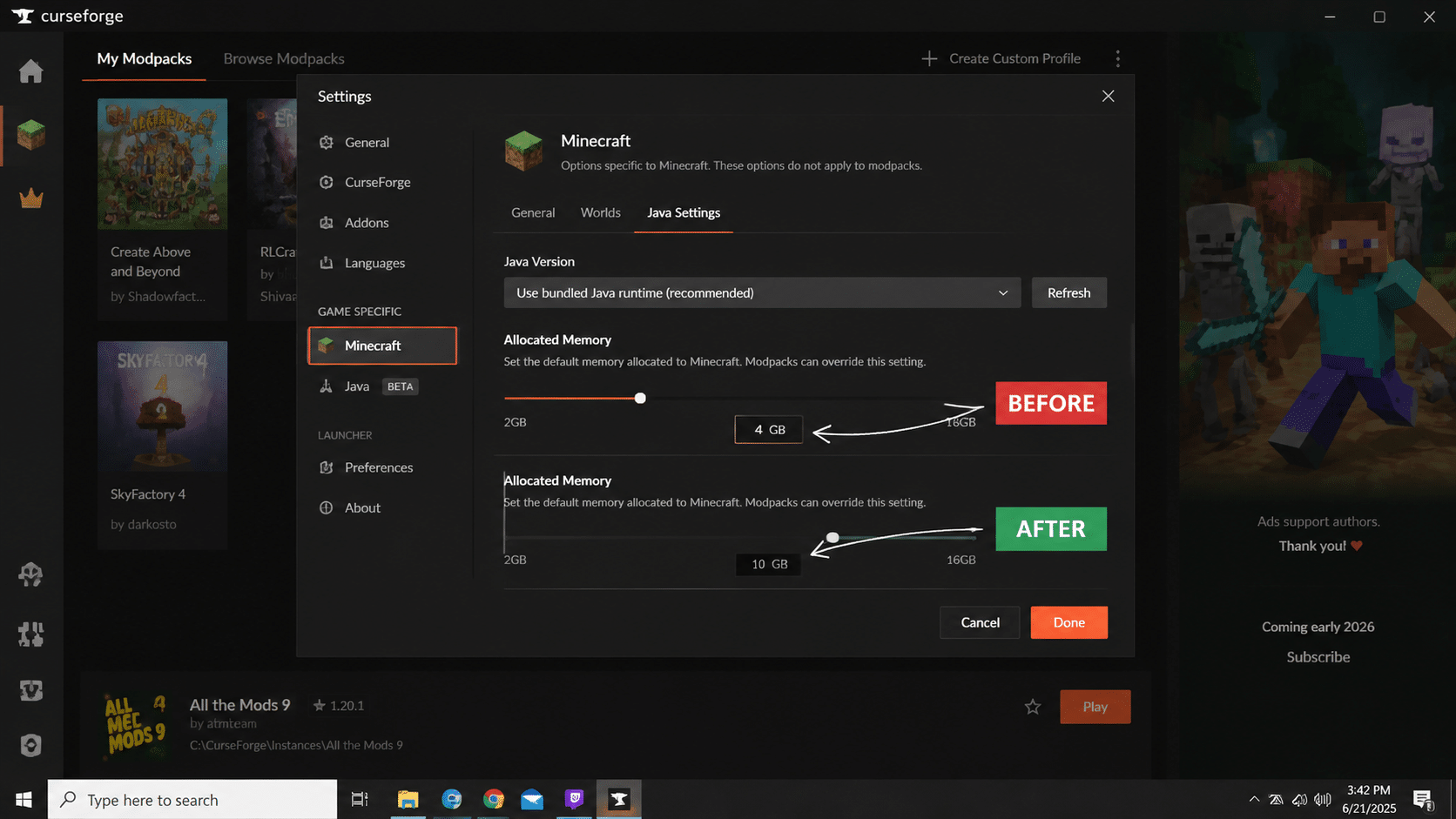Screen dimensions: 1456x819
Task: Open Task View on the taskbar
Action: point(359,799)
